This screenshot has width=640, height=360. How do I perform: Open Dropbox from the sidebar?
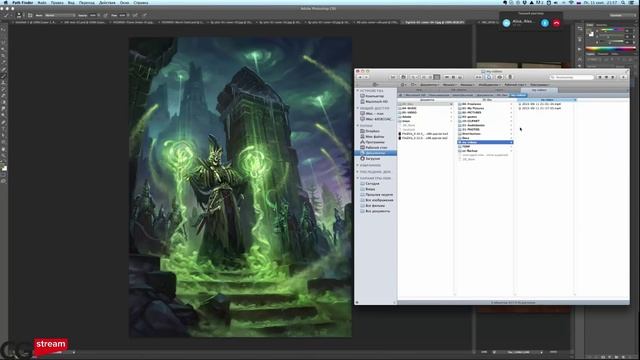tap(372, 131)
